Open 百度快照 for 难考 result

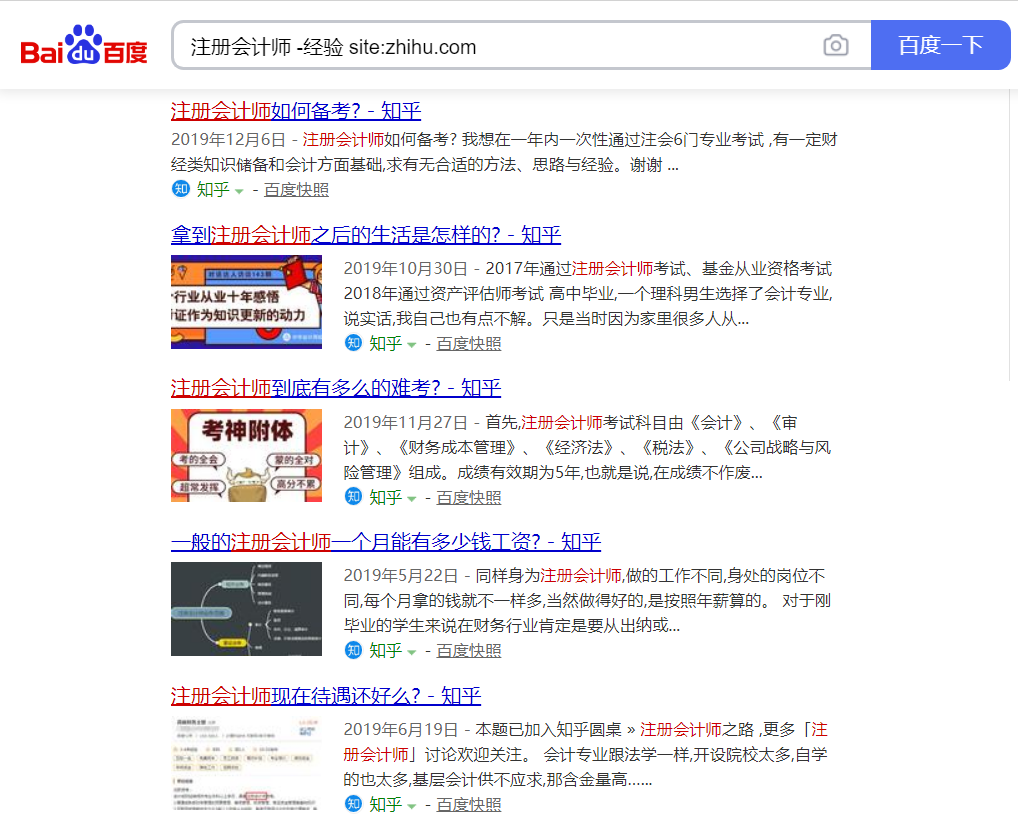tap(469, 498)
